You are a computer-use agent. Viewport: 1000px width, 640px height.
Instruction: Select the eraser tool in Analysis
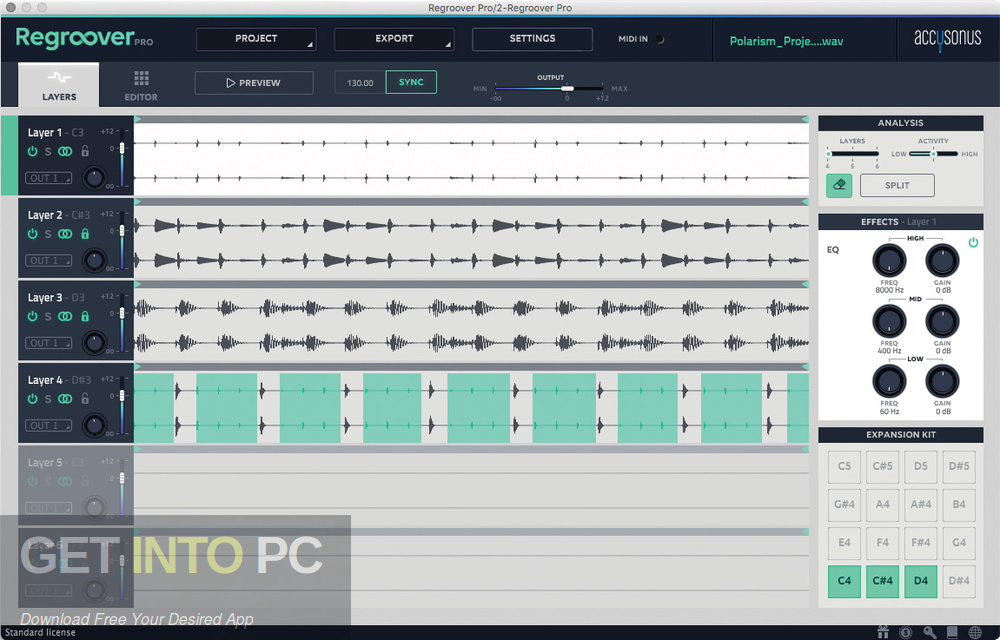click(x=839, y=185)
